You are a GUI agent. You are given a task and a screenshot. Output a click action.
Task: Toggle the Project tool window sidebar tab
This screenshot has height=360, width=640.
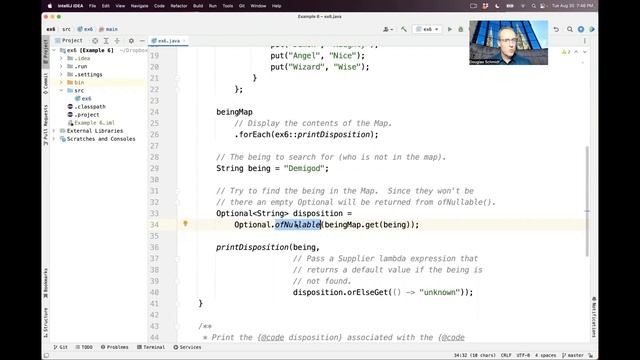tap(46, 51)
